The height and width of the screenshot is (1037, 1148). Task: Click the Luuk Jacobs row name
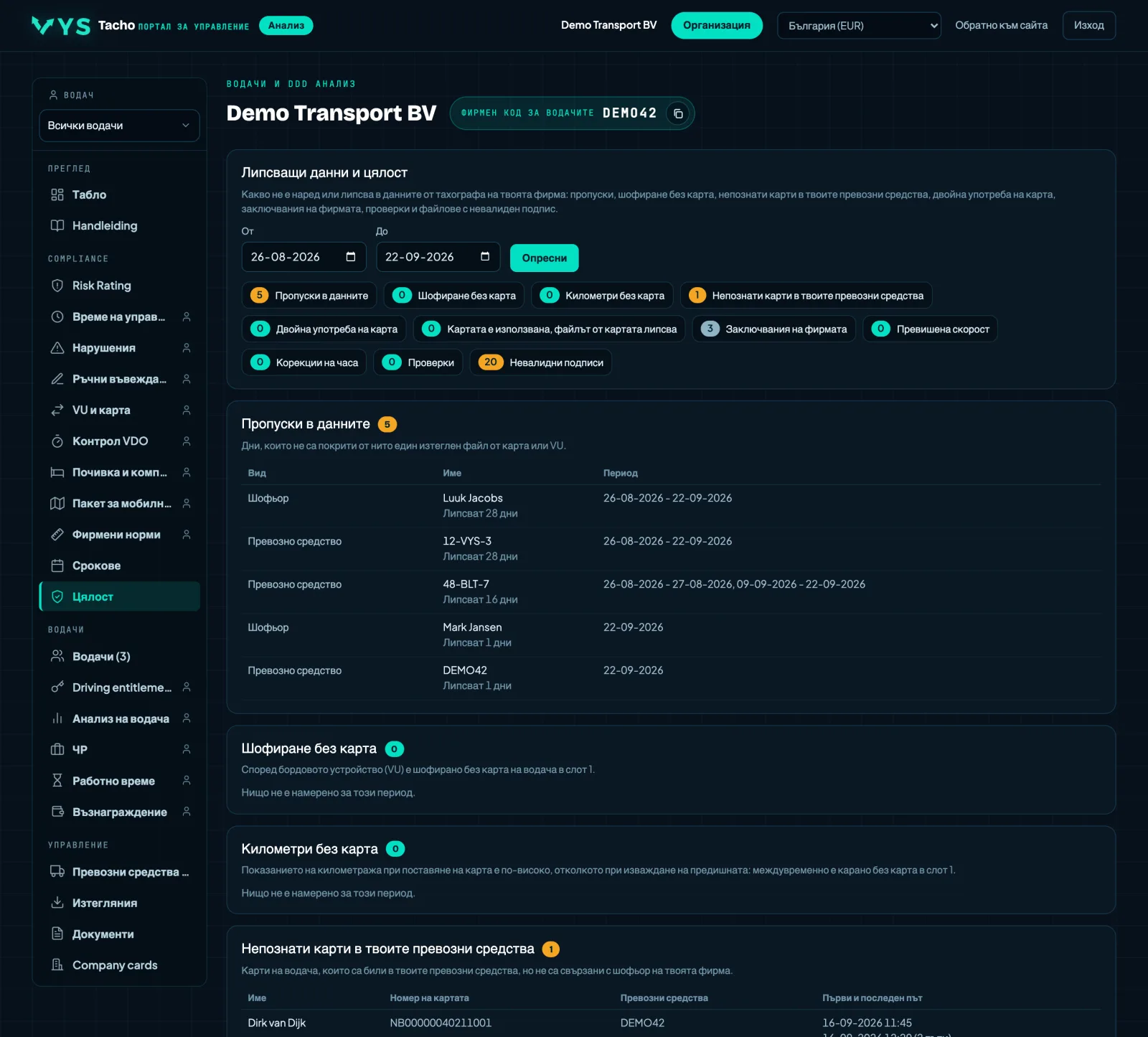pyautogui.click(x=473, y=498)
